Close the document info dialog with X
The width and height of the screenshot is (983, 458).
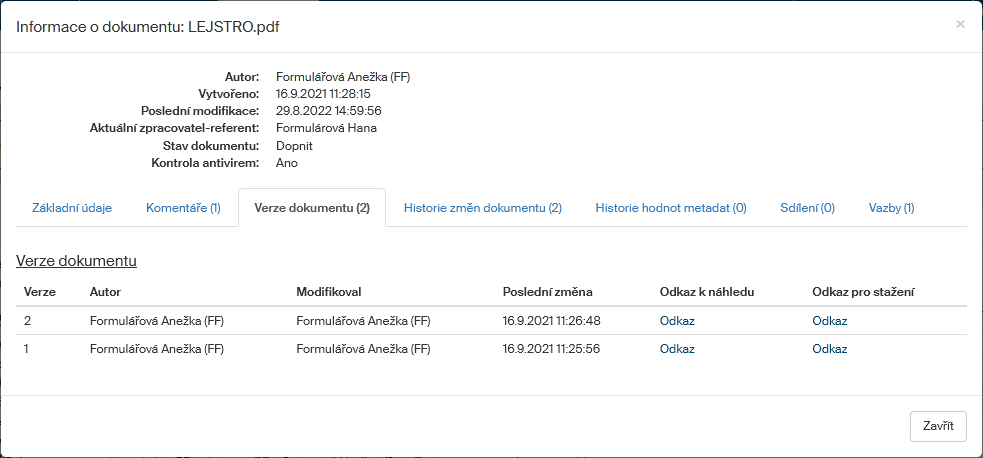[x=960, y=24]
